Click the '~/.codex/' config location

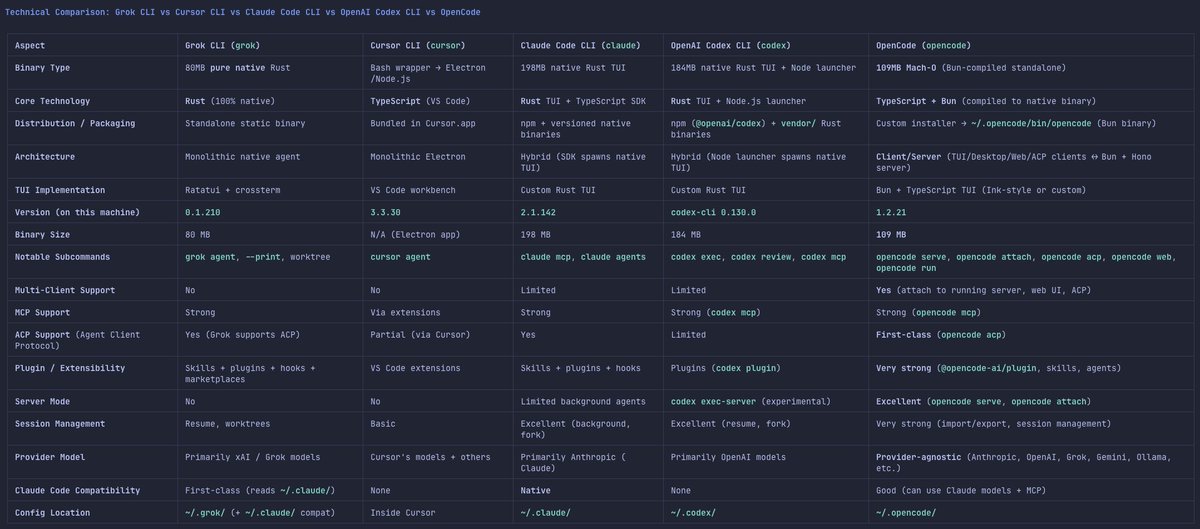[693, 512]
